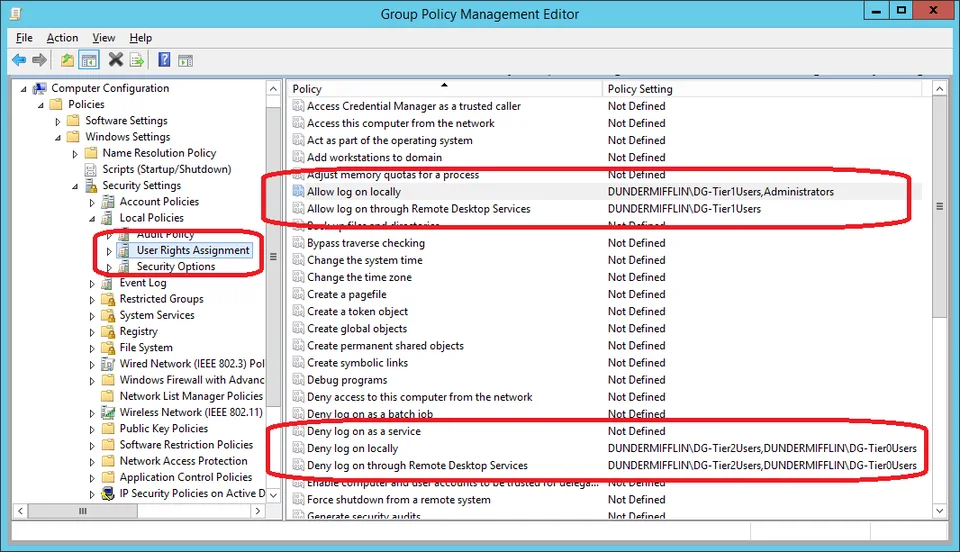
Task: Select User Rights Assignment in the tree
Action: 193,250
